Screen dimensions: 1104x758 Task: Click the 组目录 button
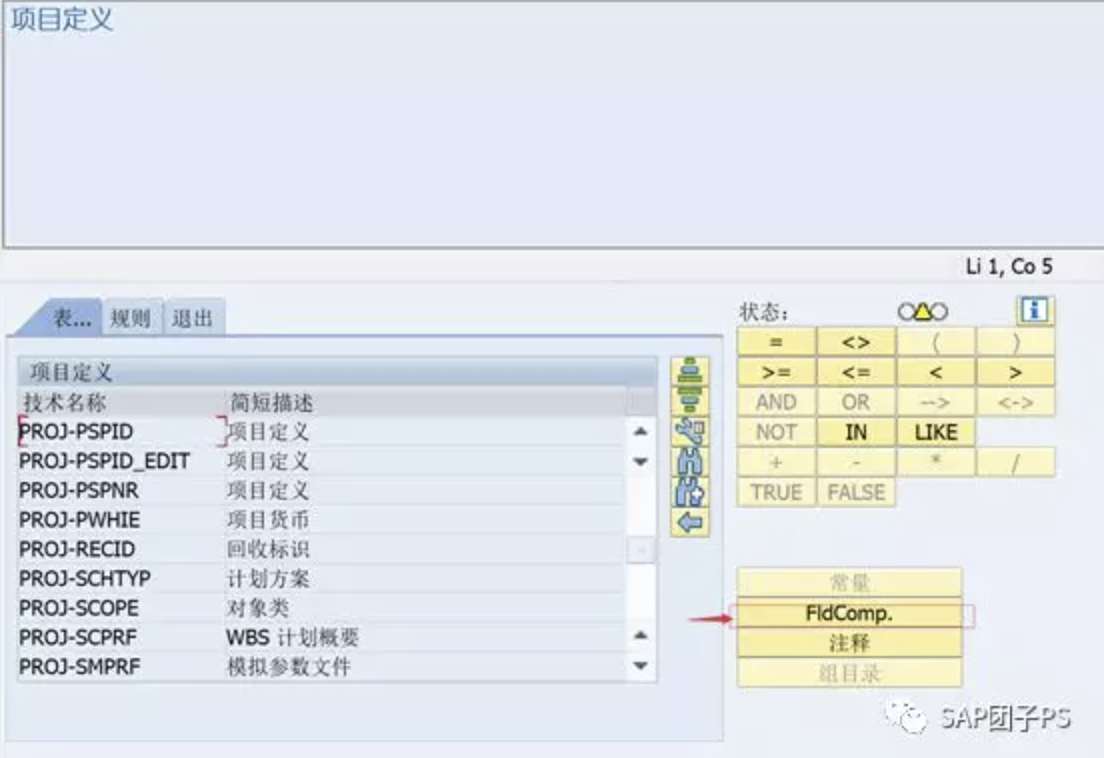[x=849, y=673]
